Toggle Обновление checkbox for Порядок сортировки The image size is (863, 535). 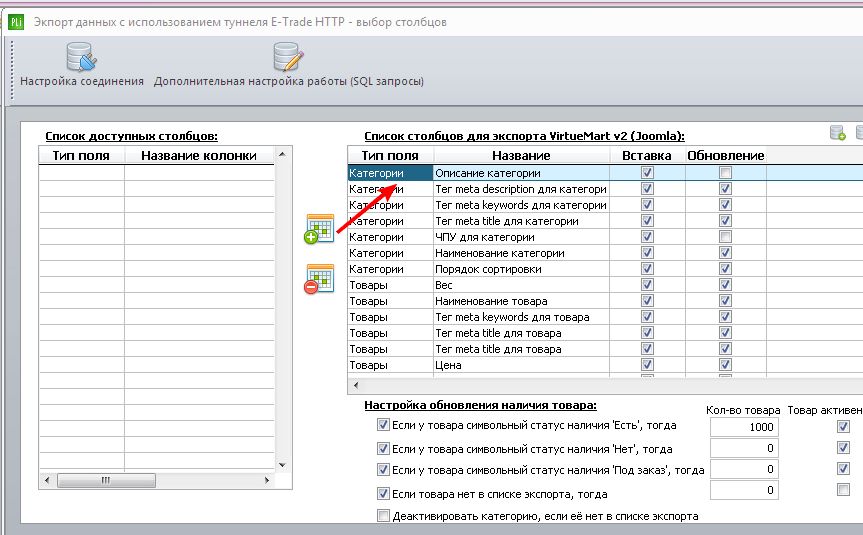pyautogui.click(x=725, y=269)
